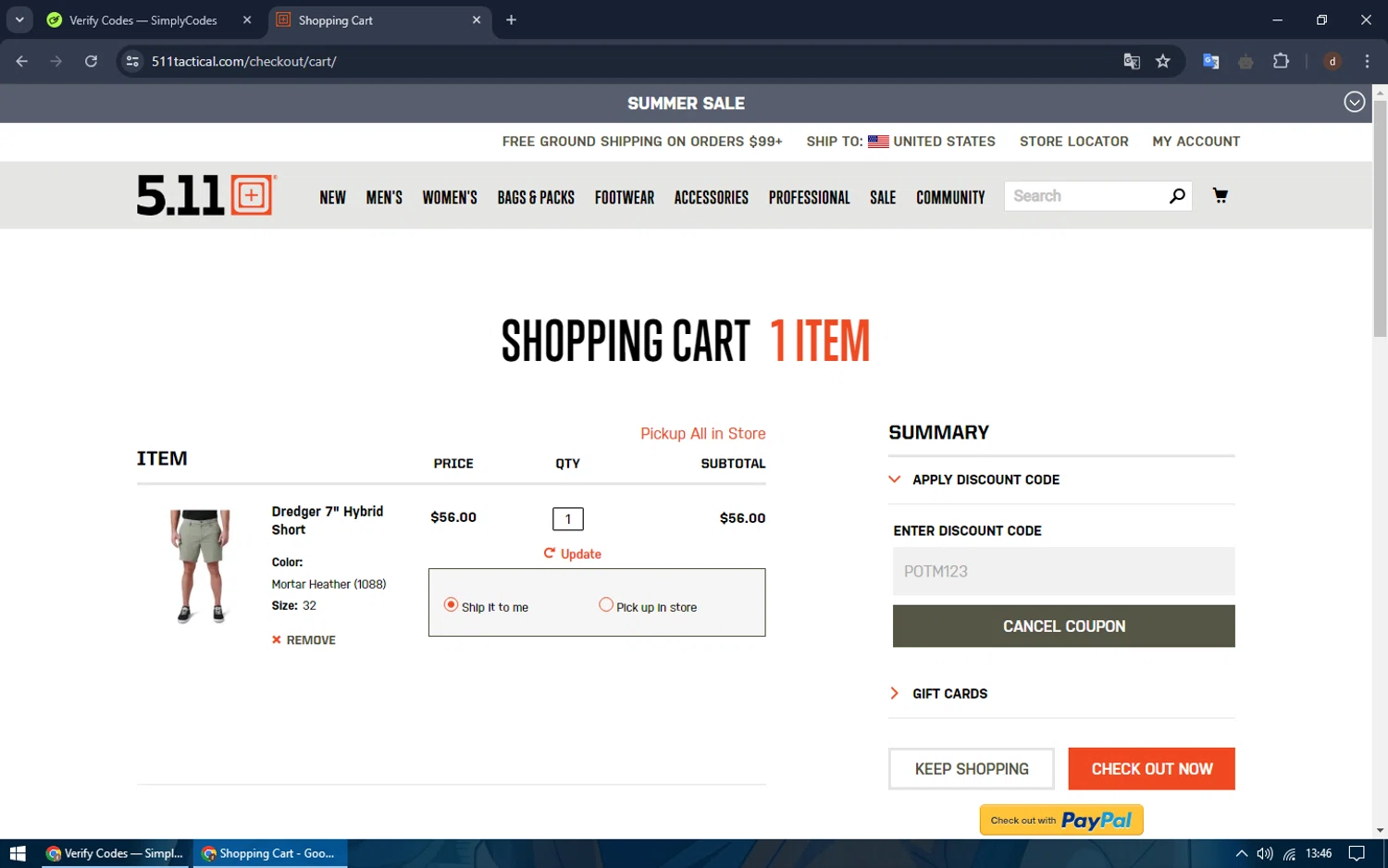
Task: Click the 5.11 logo
Action: [x=205, y=195]
